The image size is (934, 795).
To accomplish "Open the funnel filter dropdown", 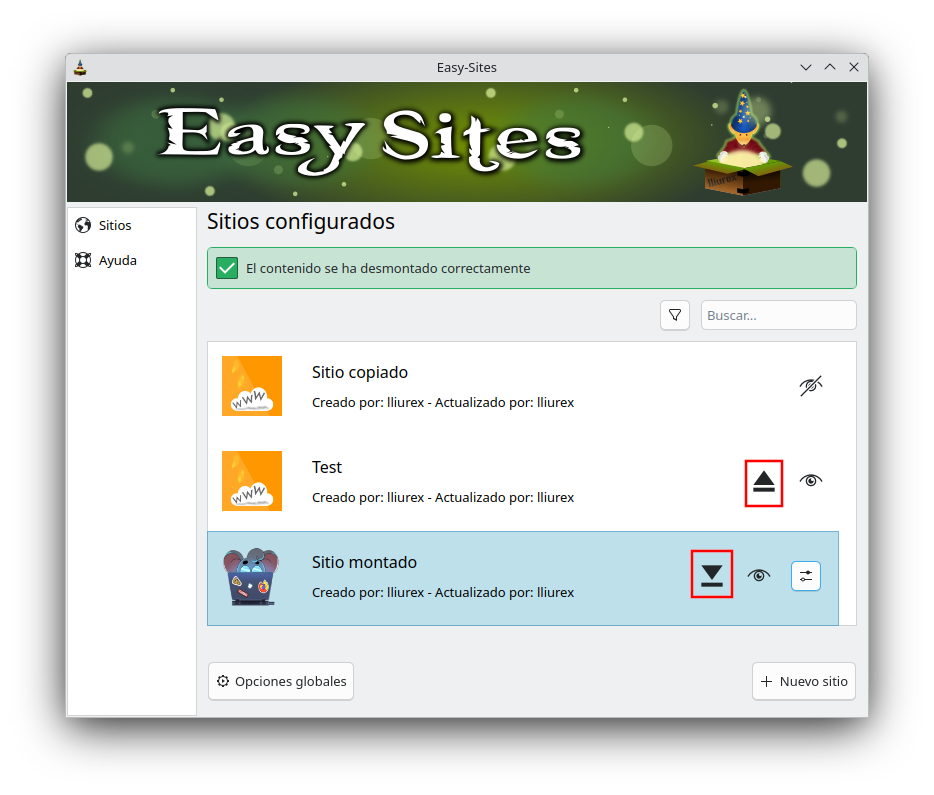I will [x=675, y=315].
